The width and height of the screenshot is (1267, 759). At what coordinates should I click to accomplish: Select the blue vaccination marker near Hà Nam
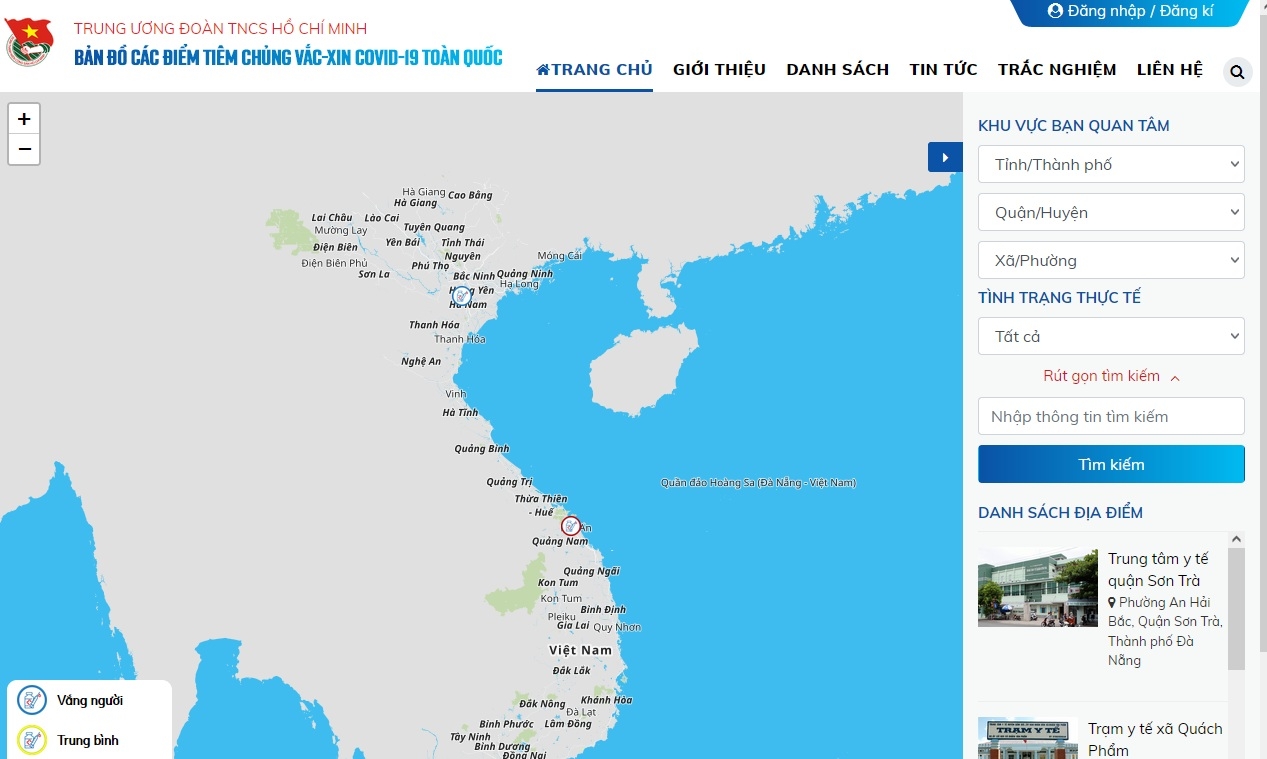pyautogui.click(x=461, y=296)
